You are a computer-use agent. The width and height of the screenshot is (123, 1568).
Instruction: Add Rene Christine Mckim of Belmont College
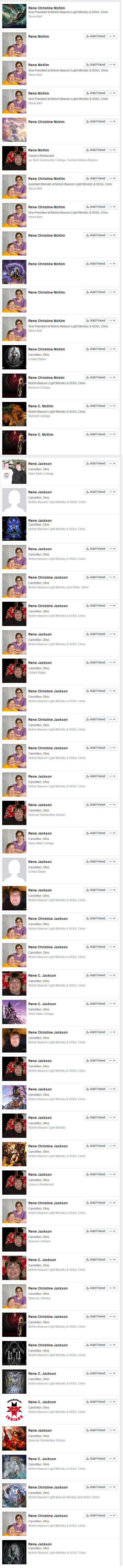point(95,377)
